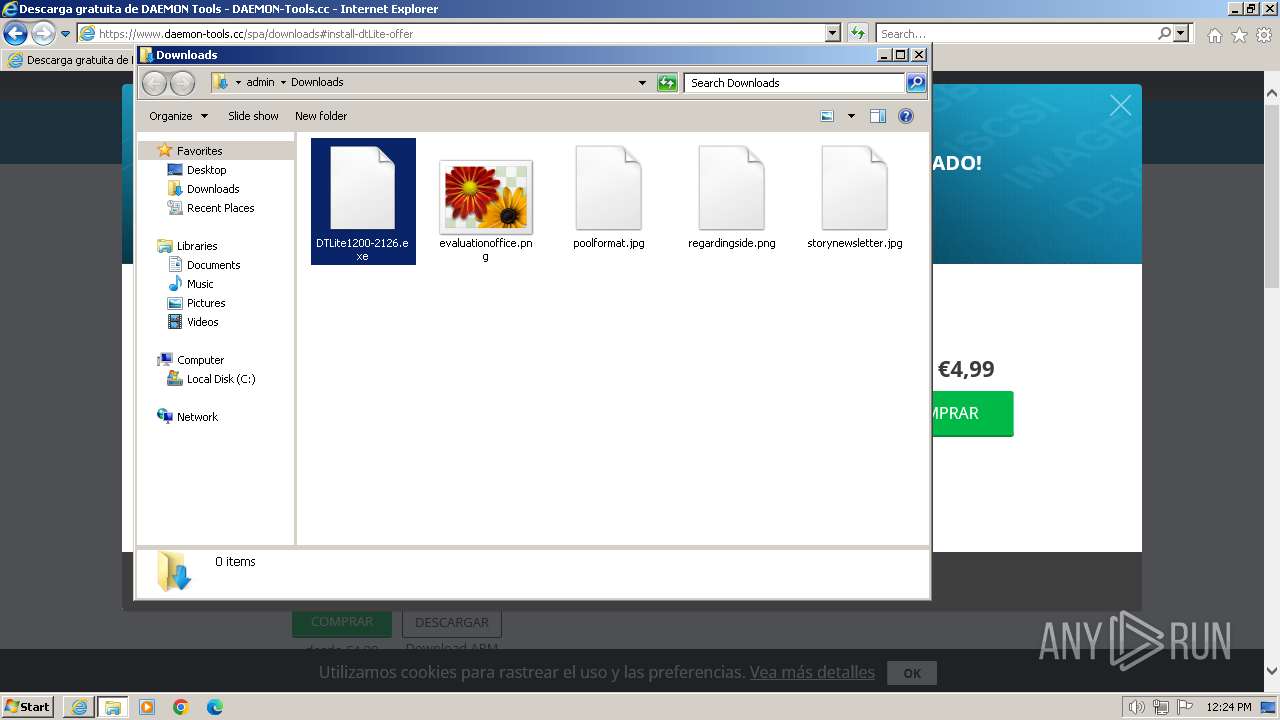The image size is (1280, 720).
Task: Open Windows Media Player taskbar icon
Action: (147, 706)
